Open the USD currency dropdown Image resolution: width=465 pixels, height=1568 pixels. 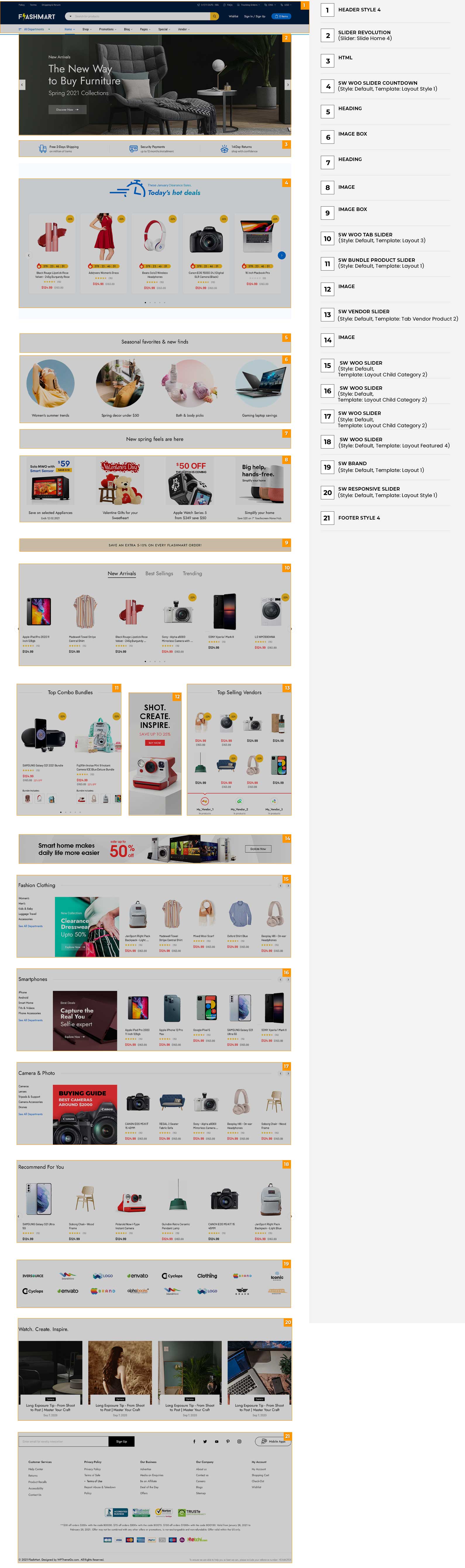(x=286, y=5)
